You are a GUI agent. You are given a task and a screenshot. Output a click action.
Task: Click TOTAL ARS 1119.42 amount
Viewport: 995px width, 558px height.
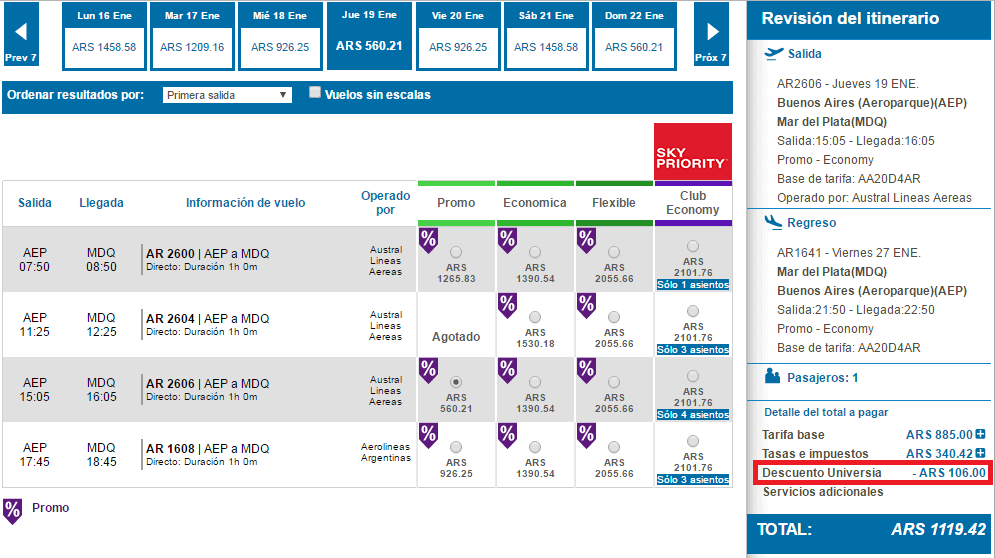[939, 529]
